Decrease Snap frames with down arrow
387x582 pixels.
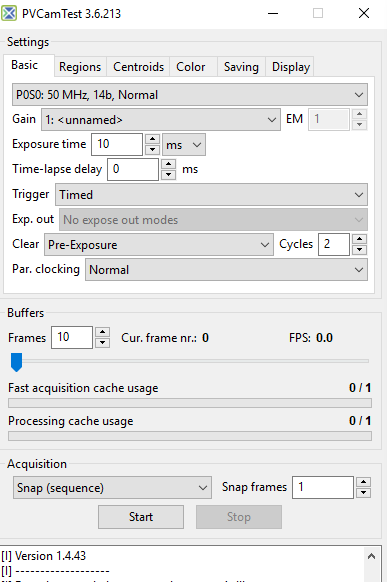tap(363, 493)
